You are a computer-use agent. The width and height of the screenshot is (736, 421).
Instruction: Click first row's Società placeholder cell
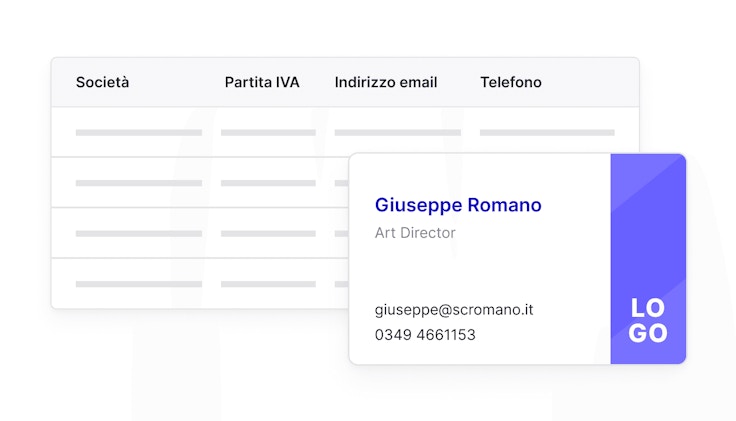coord(138,132)
